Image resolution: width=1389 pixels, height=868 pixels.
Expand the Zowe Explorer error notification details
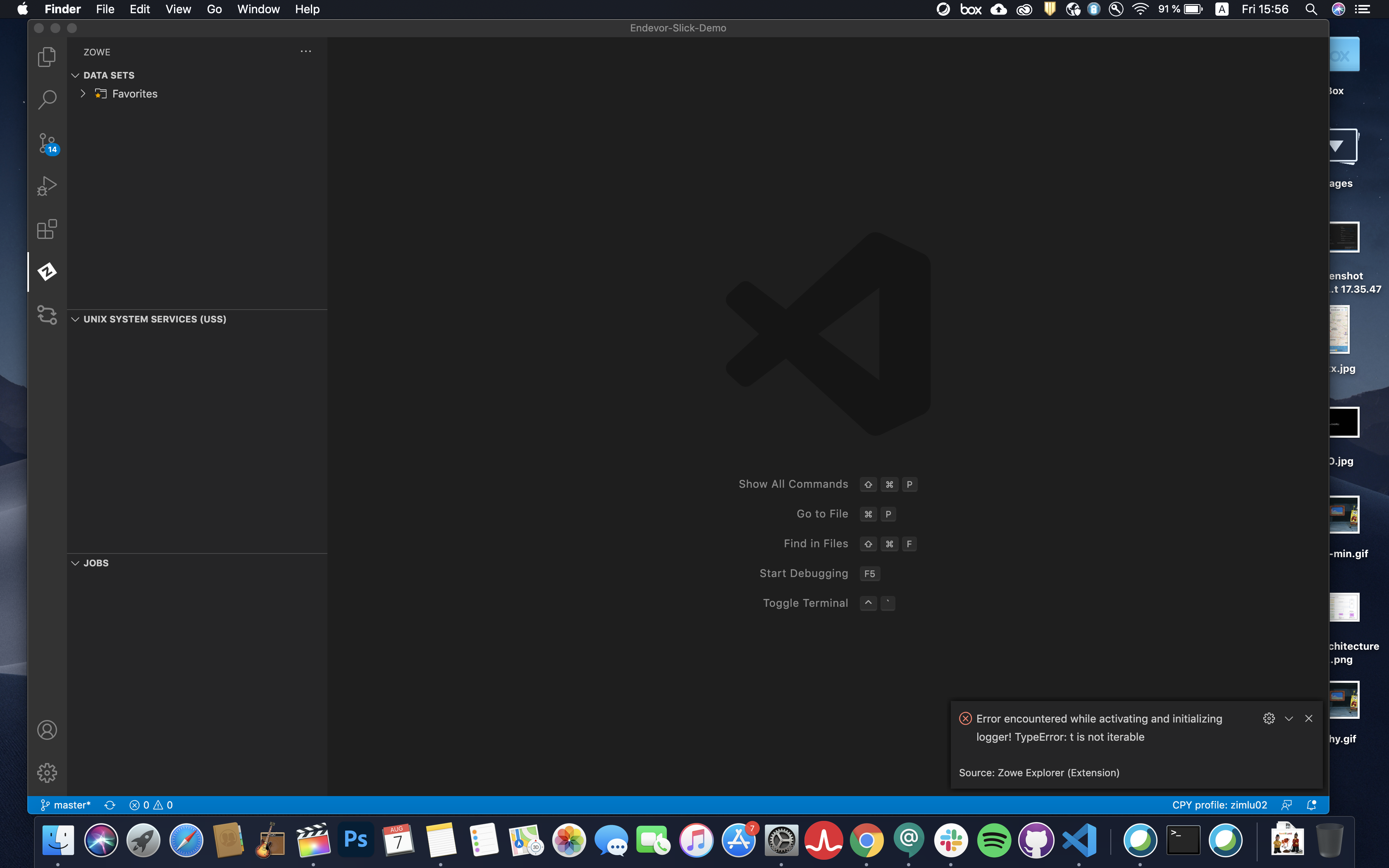point(1289,718)
